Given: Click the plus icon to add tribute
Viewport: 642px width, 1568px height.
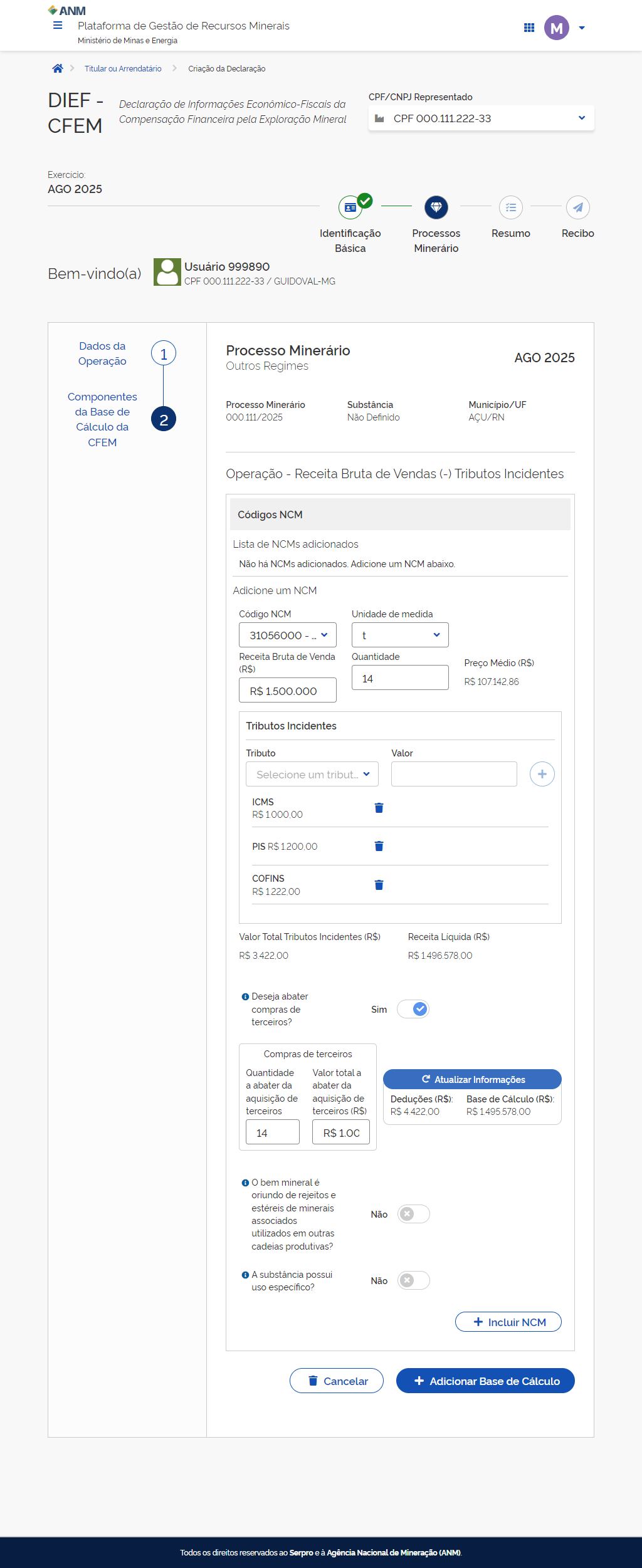Looking at the screenshot, I should [542, 774].
